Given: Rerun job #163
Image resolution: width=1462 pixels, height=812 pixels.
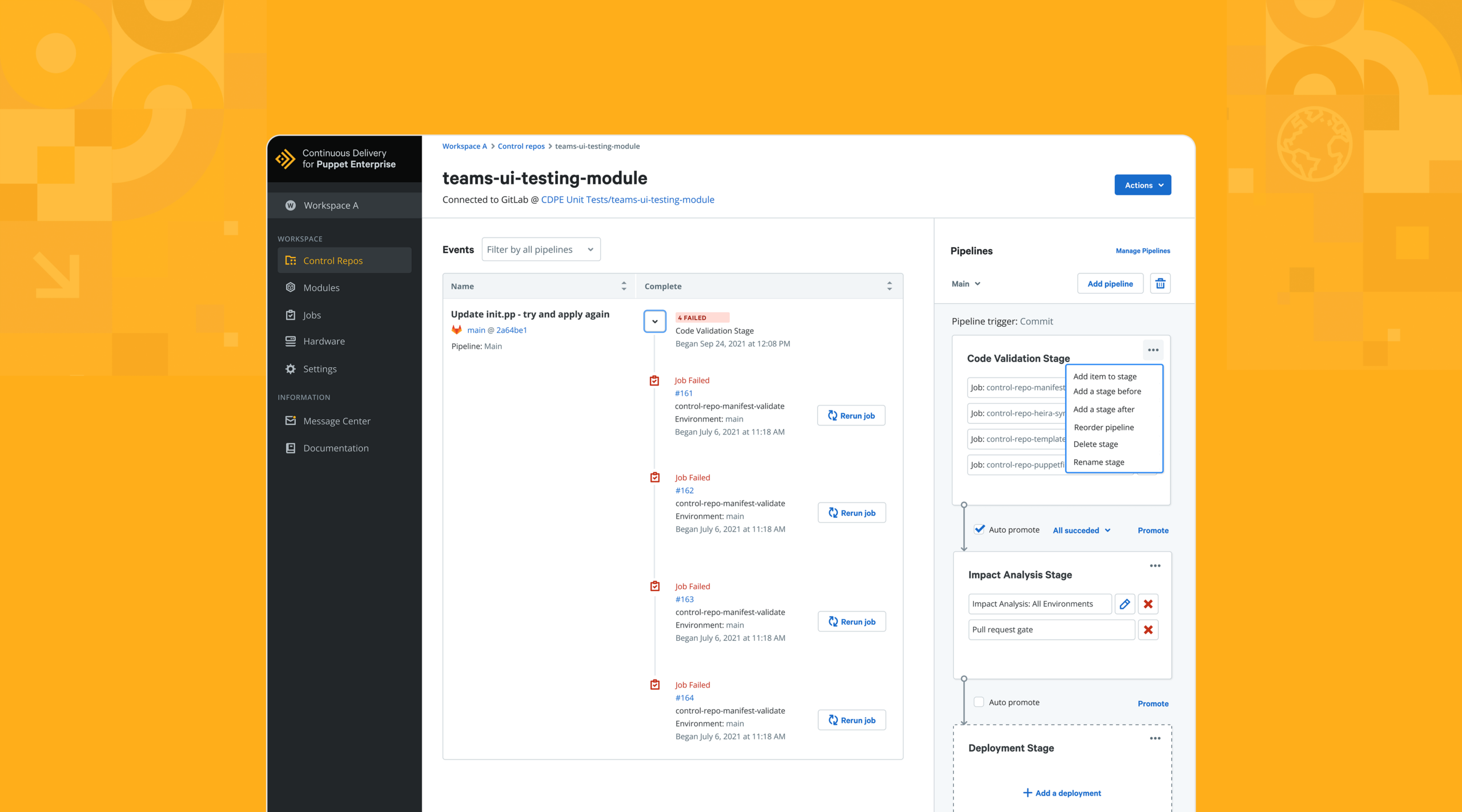Looking at the screenshot, I should (x=852, y=621).
